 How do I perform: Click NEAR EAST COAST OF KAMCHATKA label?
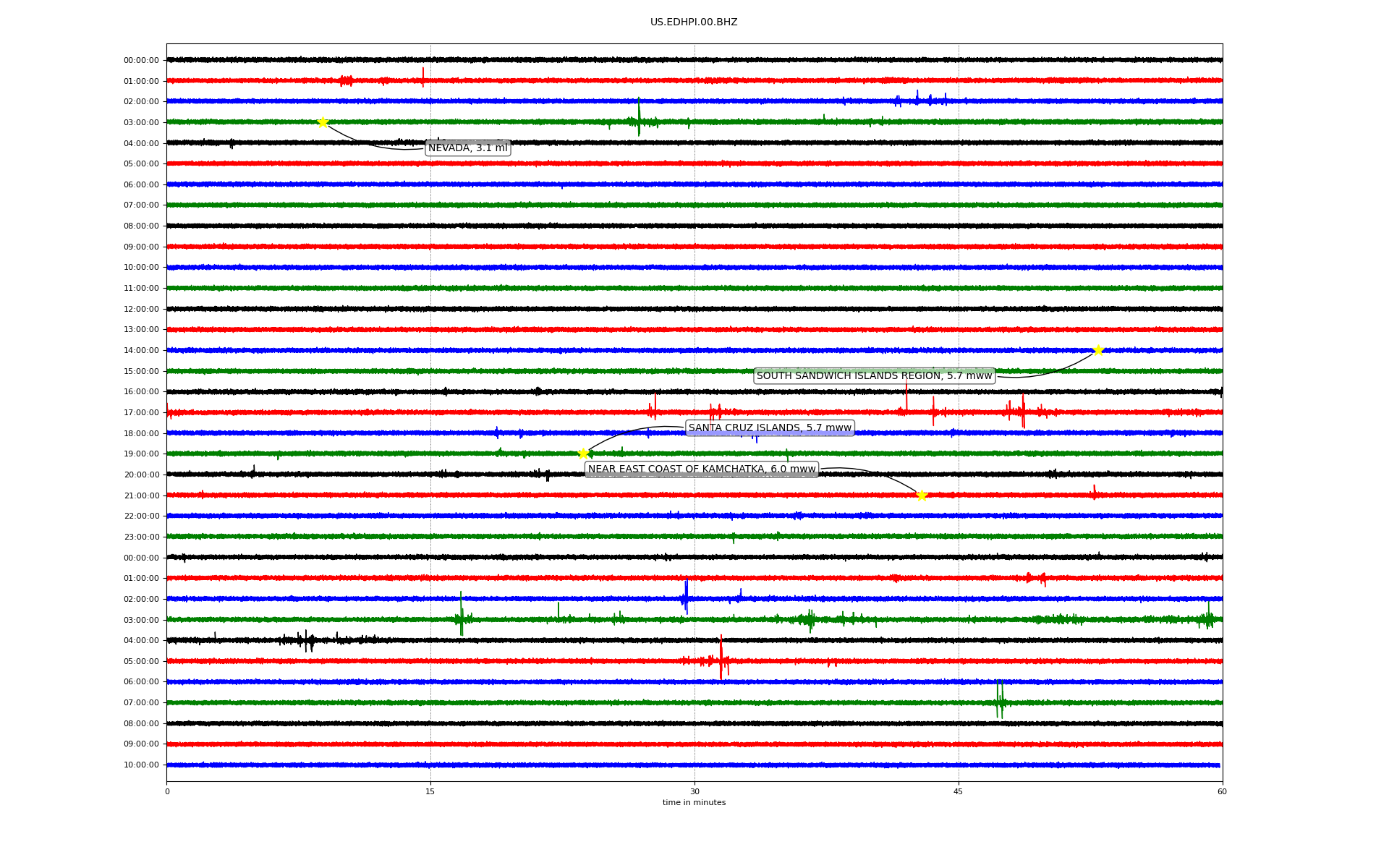click(x=701, y=469)
